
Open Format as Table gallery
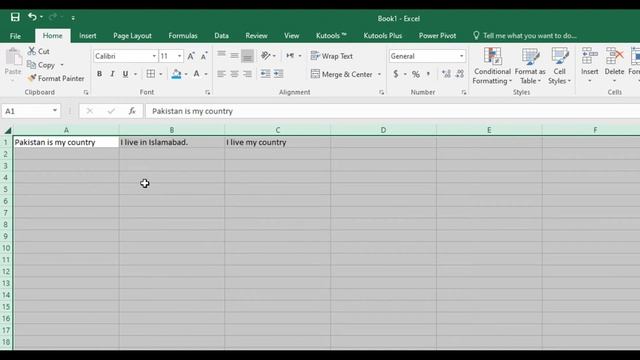pyautogui.click(x=530, y=66)
